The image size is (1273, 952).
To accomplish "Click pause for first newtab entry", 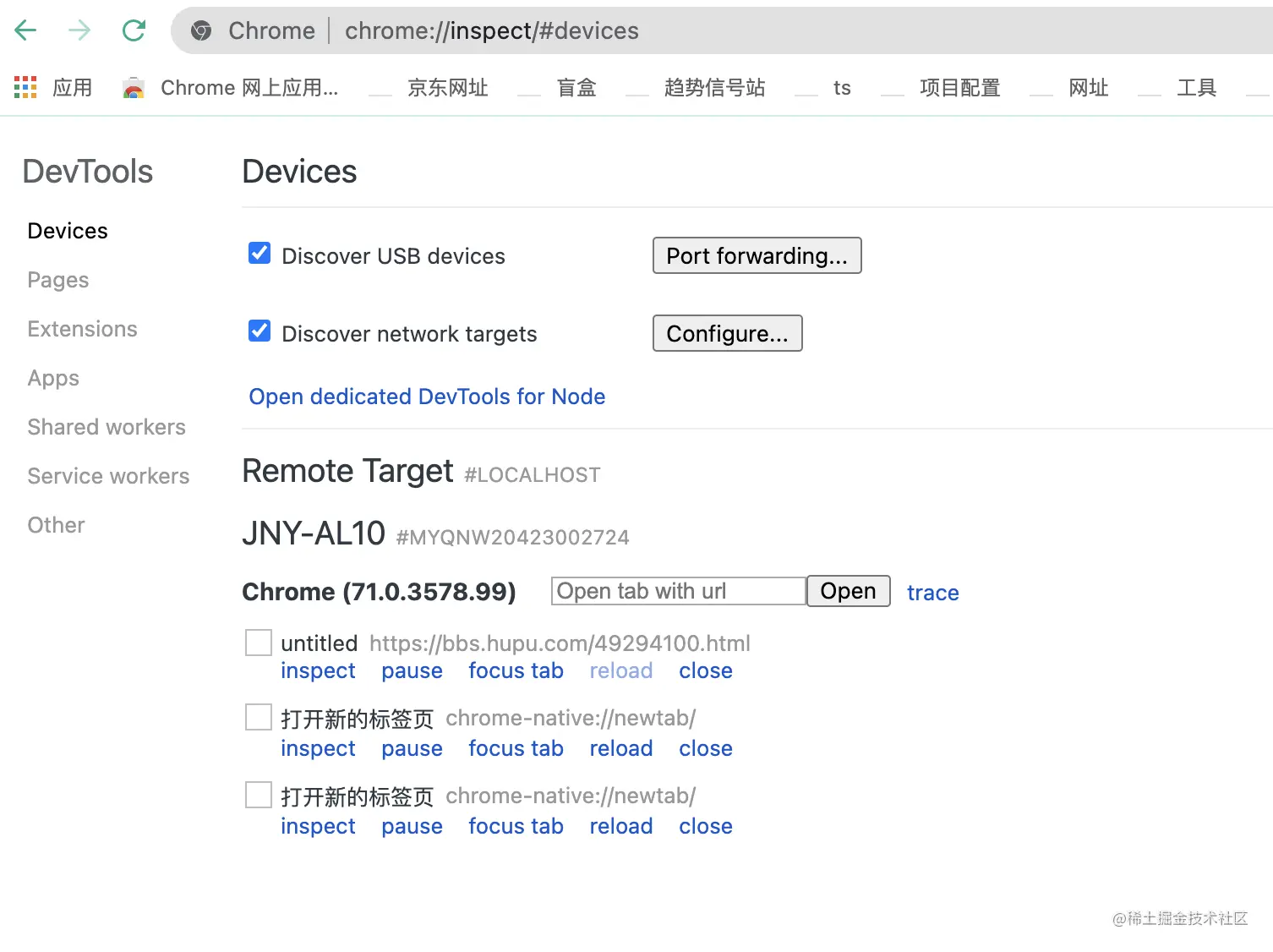I will [412, 748].
